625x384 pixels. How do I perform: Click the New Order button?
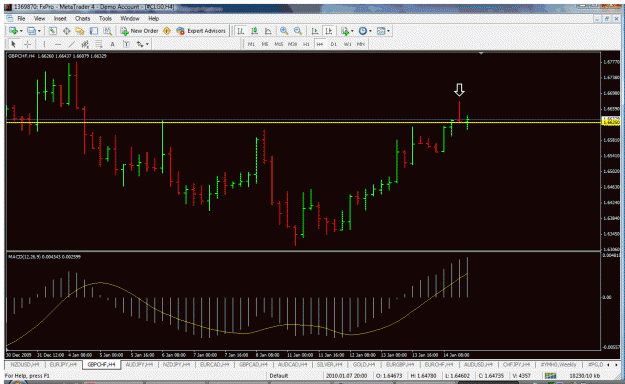click(139, 31)
